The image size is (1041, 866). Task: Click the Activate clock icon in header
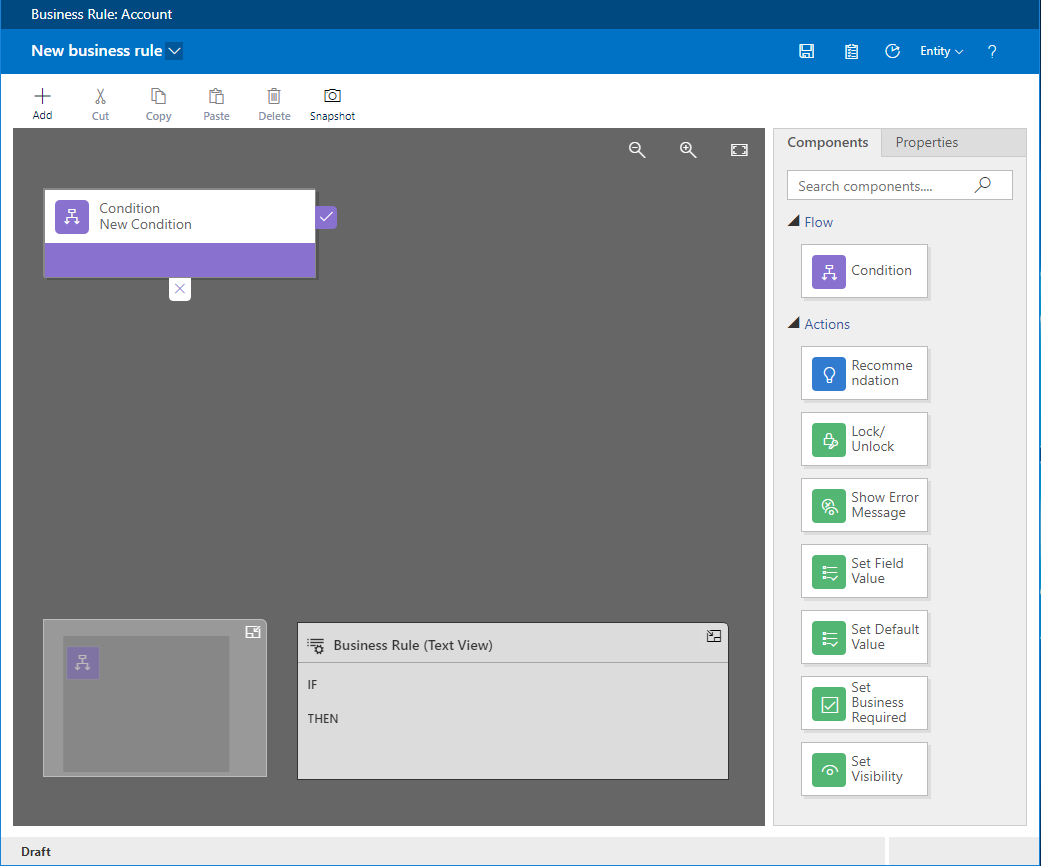pyautogui.click(x=893, y=51)
